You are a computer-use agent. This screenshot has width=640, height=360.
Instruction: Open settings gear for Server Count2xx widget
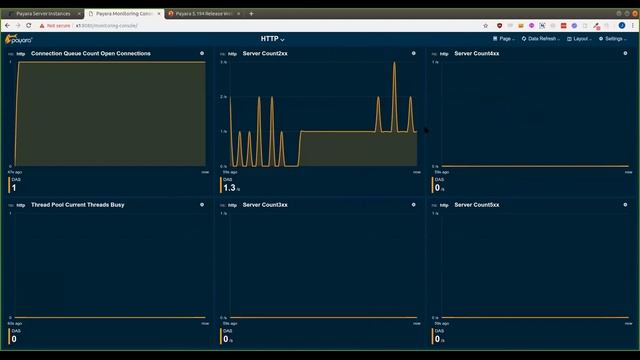(413, 53)
